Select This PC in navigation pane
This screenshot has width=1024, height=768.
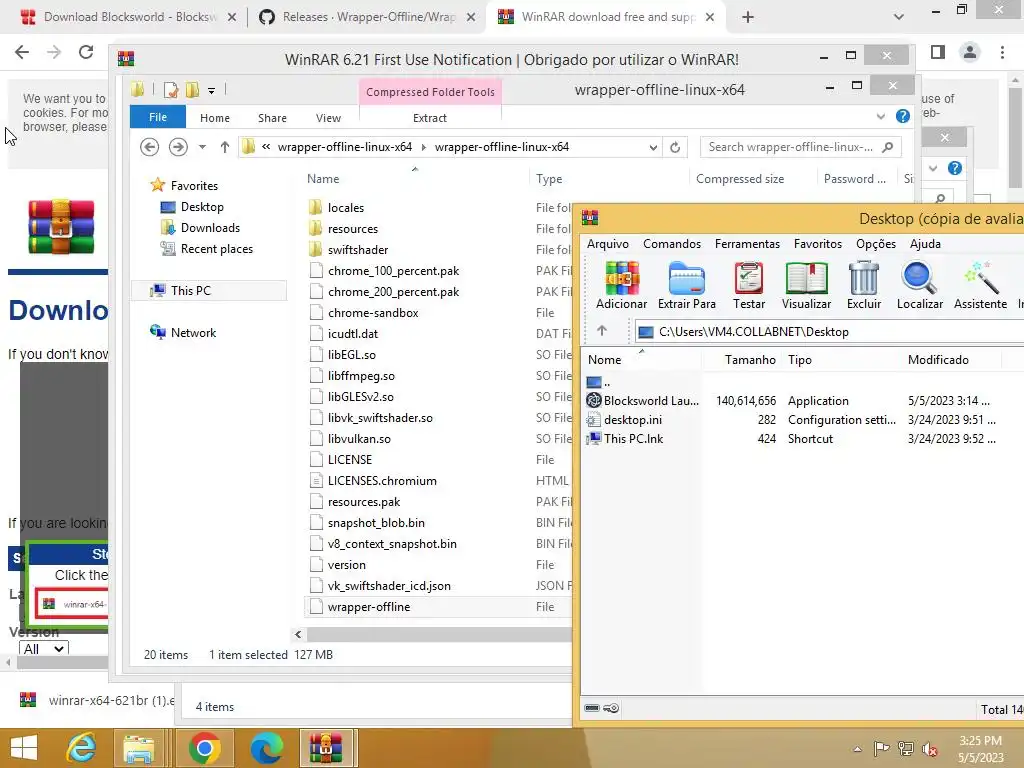pos(209,291)
